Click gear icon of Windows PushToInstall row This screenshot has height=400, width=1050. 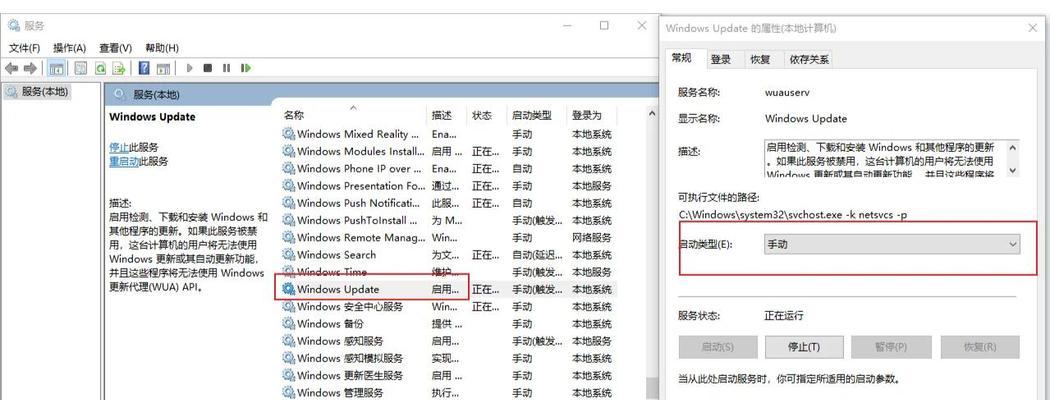pyautogui.click(x=289, y=220)
